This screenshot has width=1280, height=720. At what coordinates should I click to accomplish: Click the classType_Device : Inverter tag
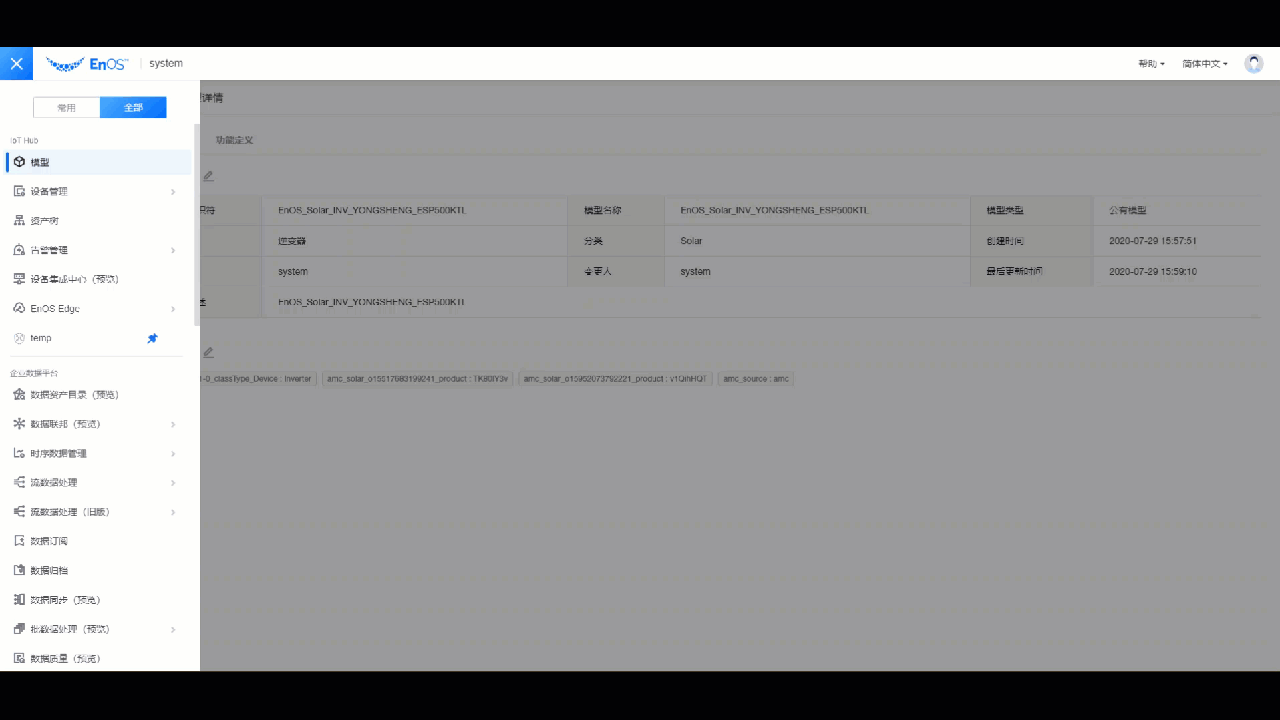(x=258, y=379)
